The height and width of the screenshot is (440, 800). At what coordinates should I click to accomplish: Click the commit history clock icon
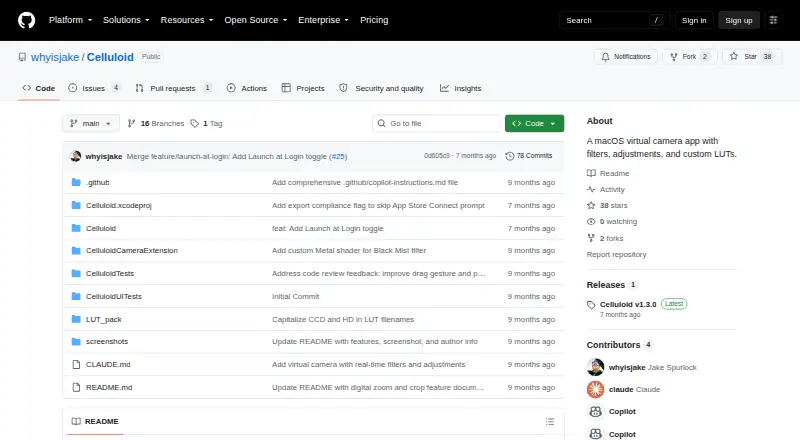[x=509, y=156]
